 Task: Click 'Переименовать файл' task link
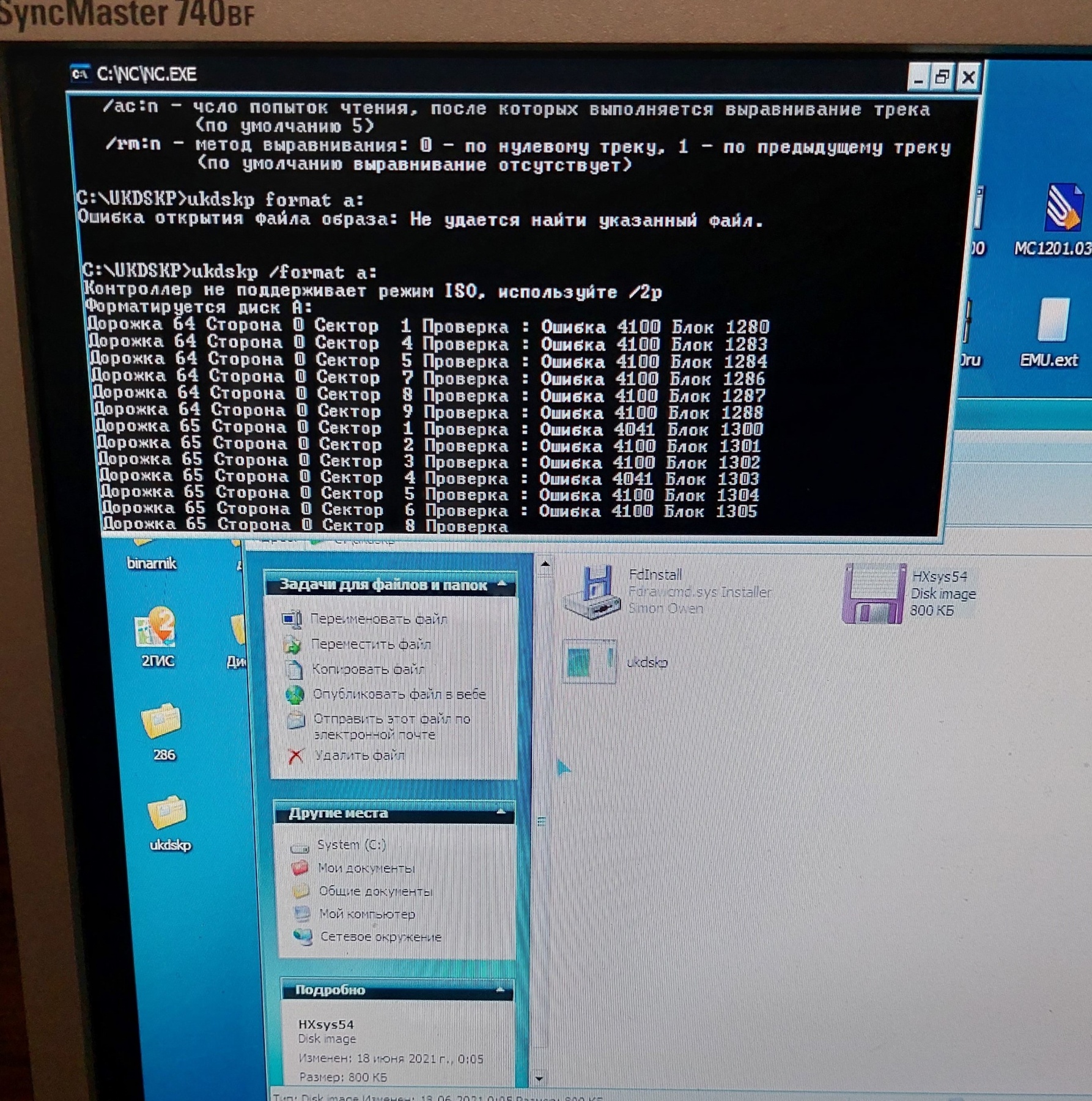378,619
